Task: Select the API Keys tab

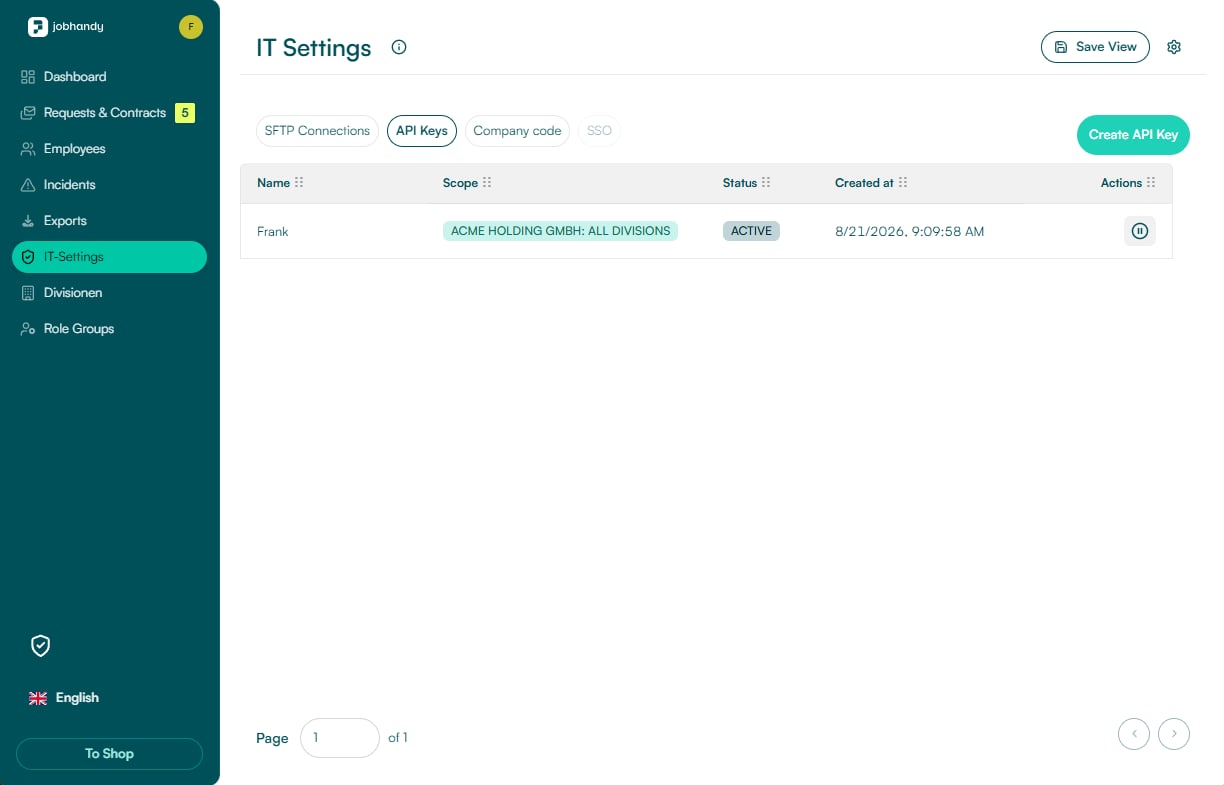Action: pyautogui.click(x=422, y=131)
